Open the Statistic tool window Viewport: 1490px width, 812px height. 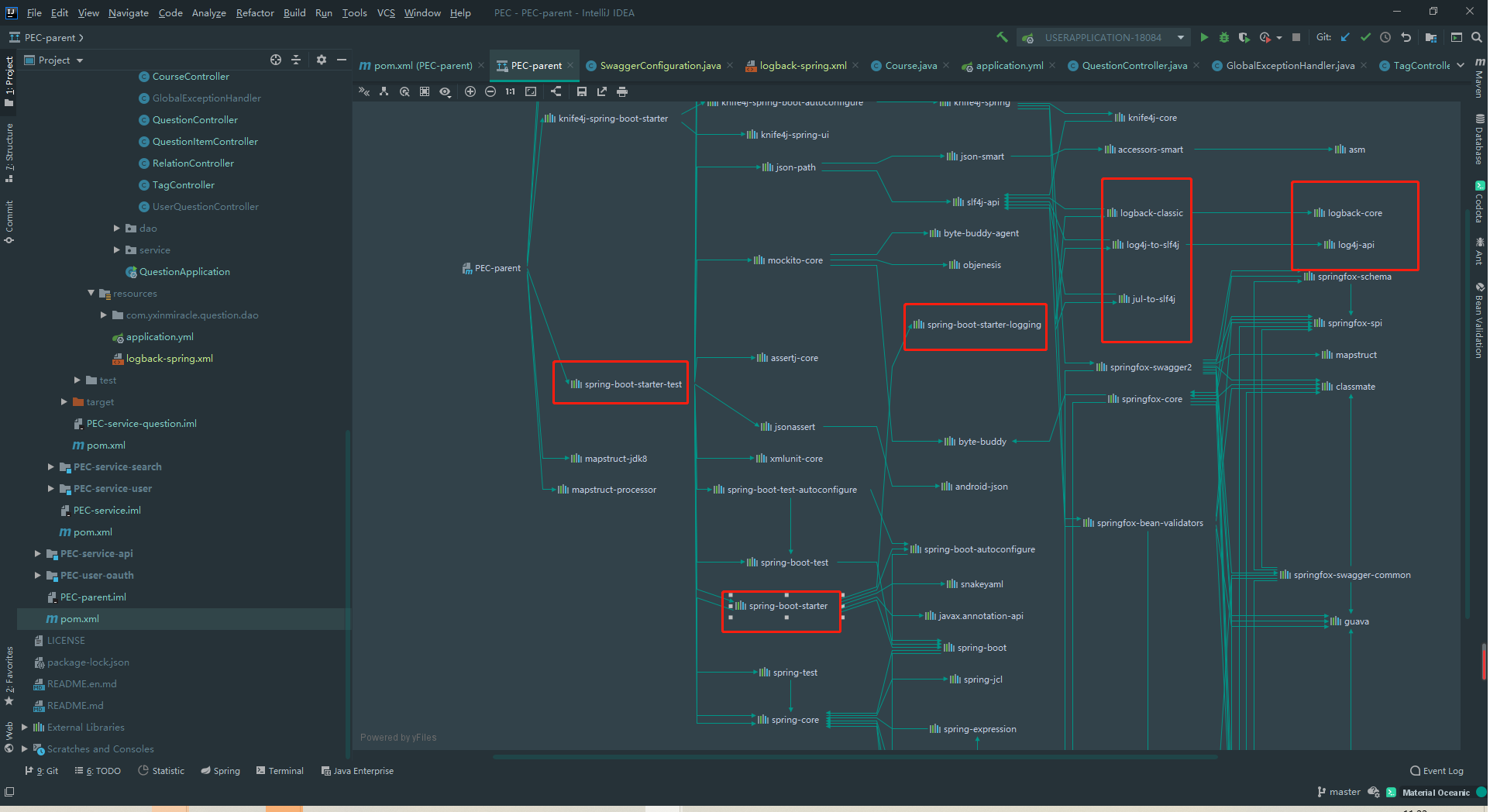pos(161,771)
